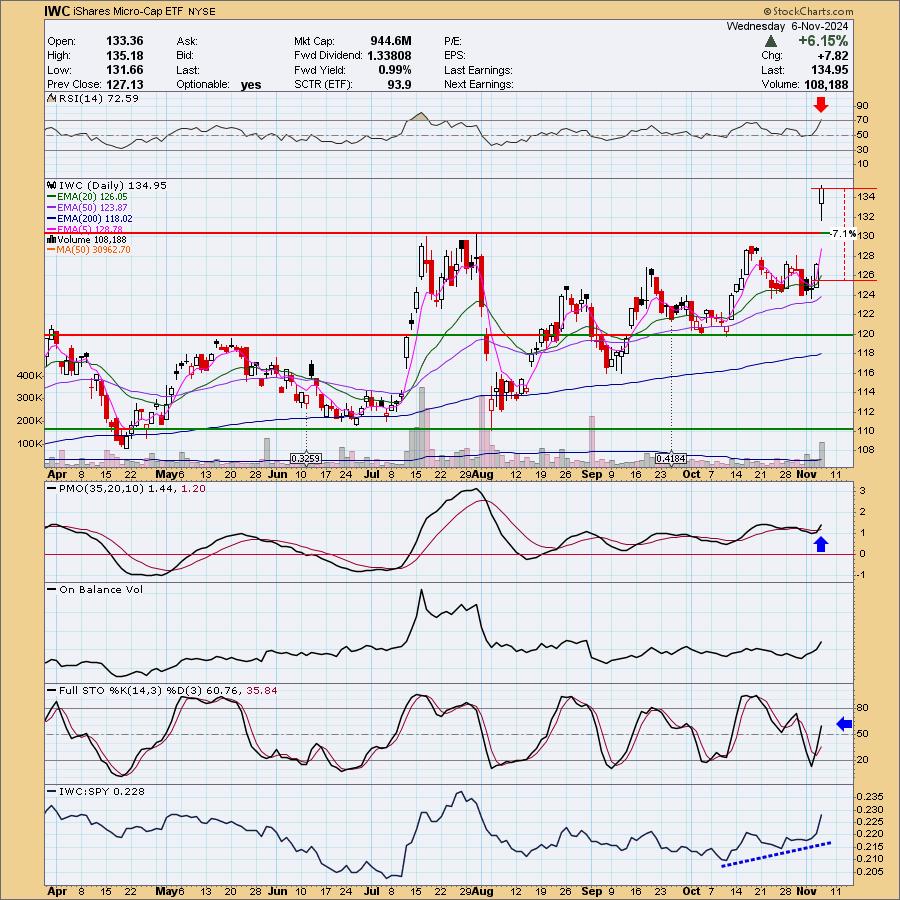Select the High price 135.18
Screen dimensions: 900x900
[125, 56]
